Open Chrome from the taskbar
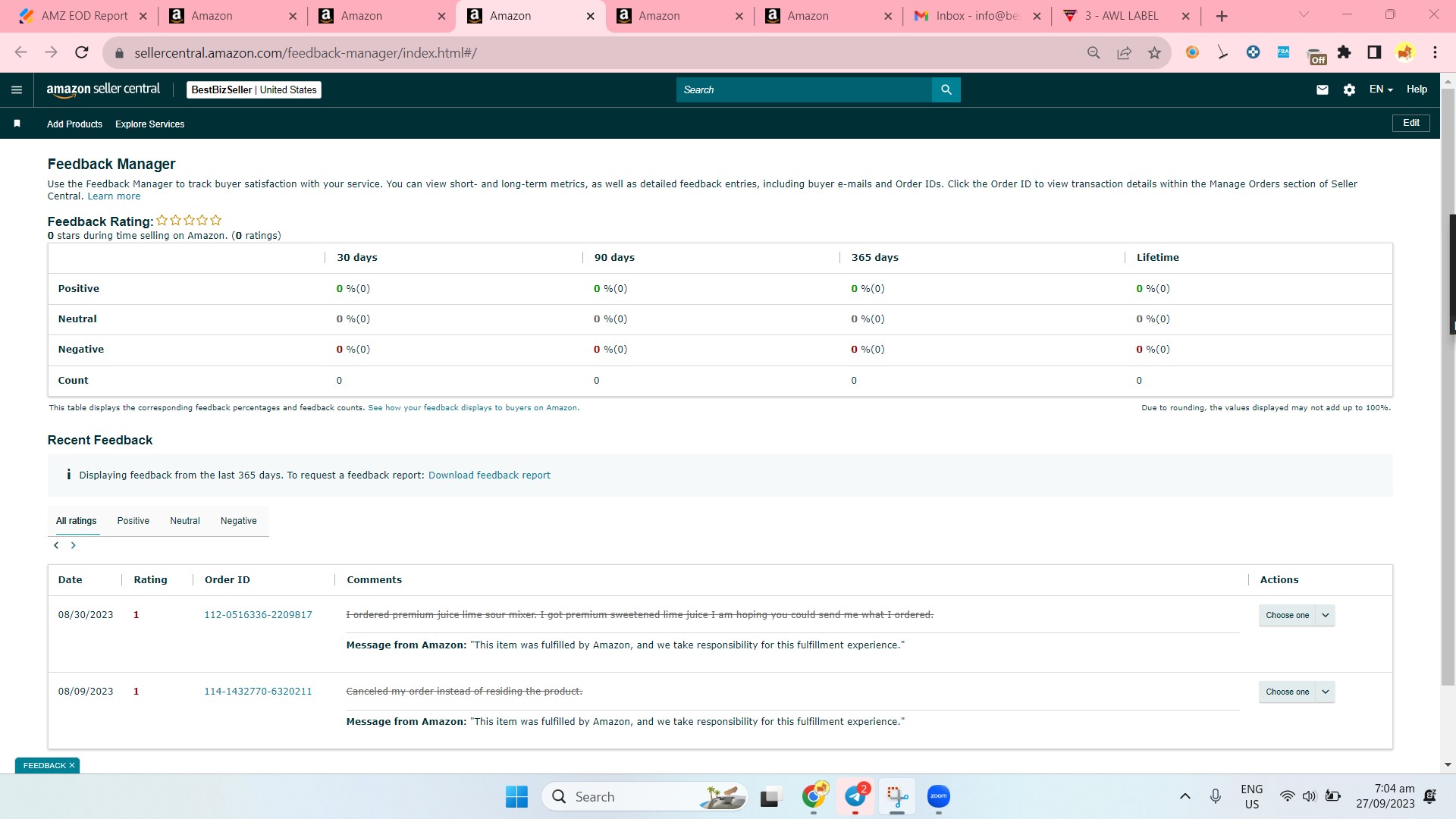 click(x=814, y=796)
